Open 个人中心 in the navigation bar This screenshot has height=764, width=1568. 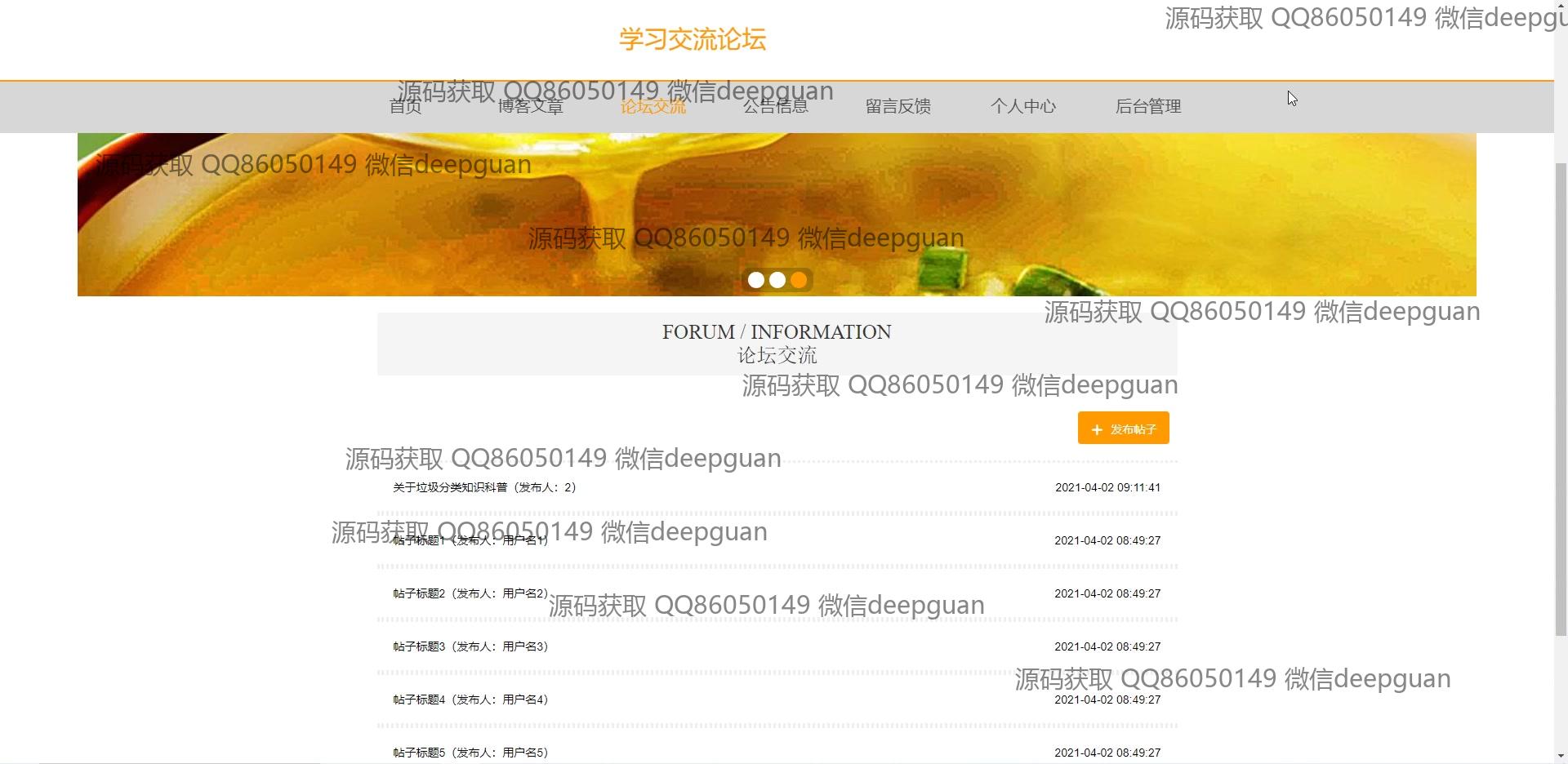click(1022, 107)
